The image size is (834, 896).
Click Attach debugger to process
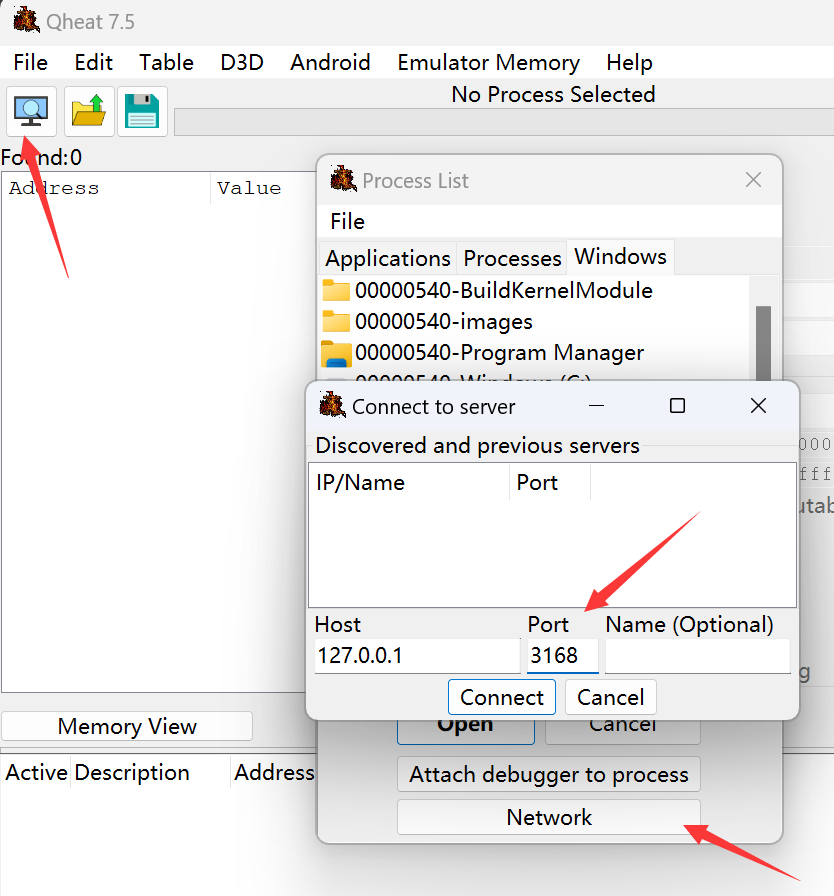click(549, 774)
